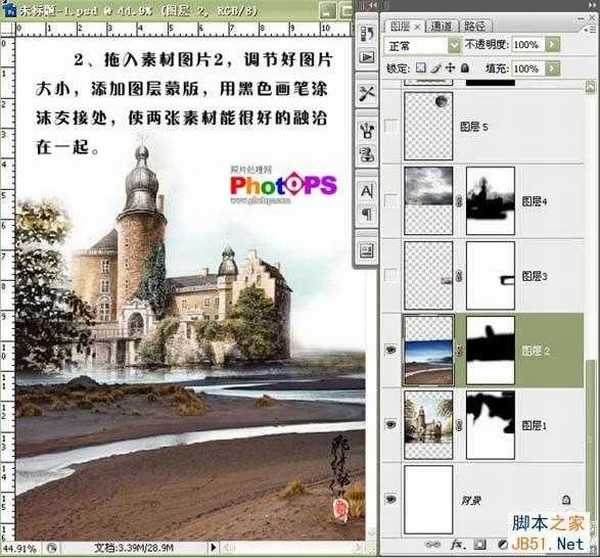Expand the fill (填充) slider arrow
The image size is (600, 558).
[x=551, y=66]
